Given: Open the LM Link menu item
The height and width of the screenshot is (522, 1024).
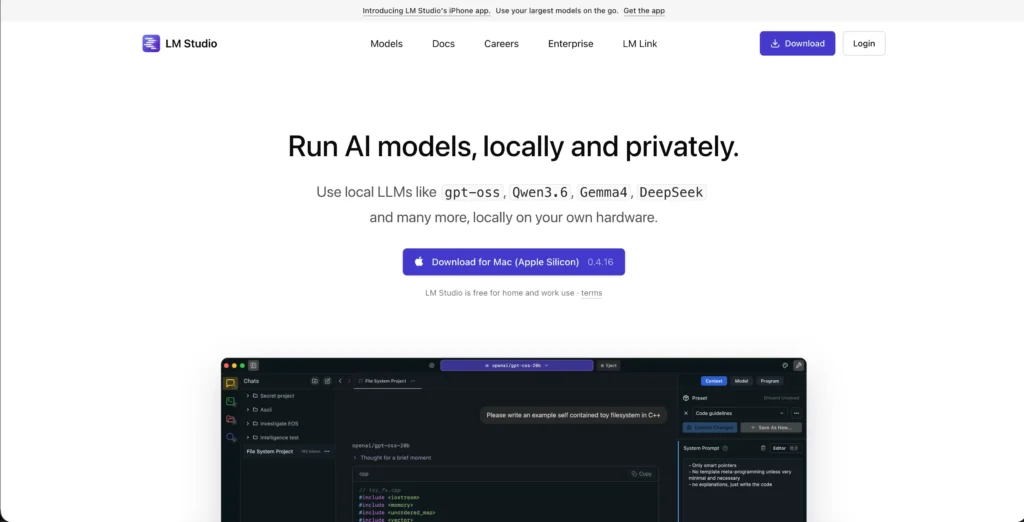Looking at the screenshot, I should click(x=640, y=44).
